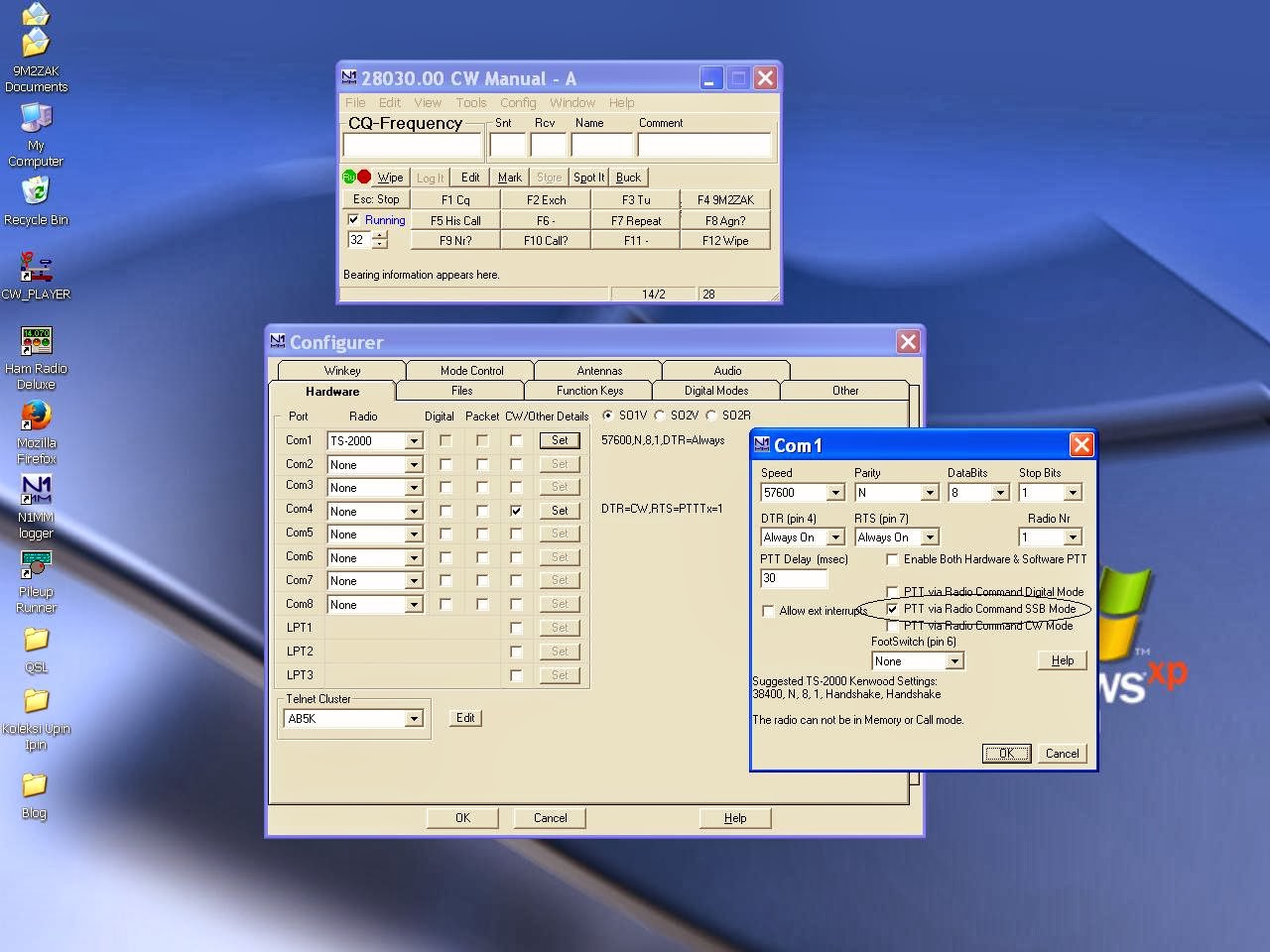Expand Com4 Radio dropdown
This screenshot has height=952, width=1270.
[x=414, y=512]
